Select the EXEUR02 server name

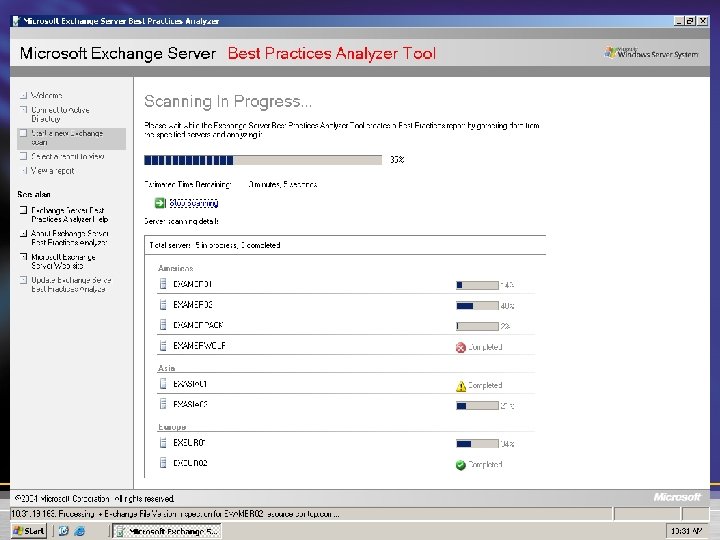click(190, 463)
